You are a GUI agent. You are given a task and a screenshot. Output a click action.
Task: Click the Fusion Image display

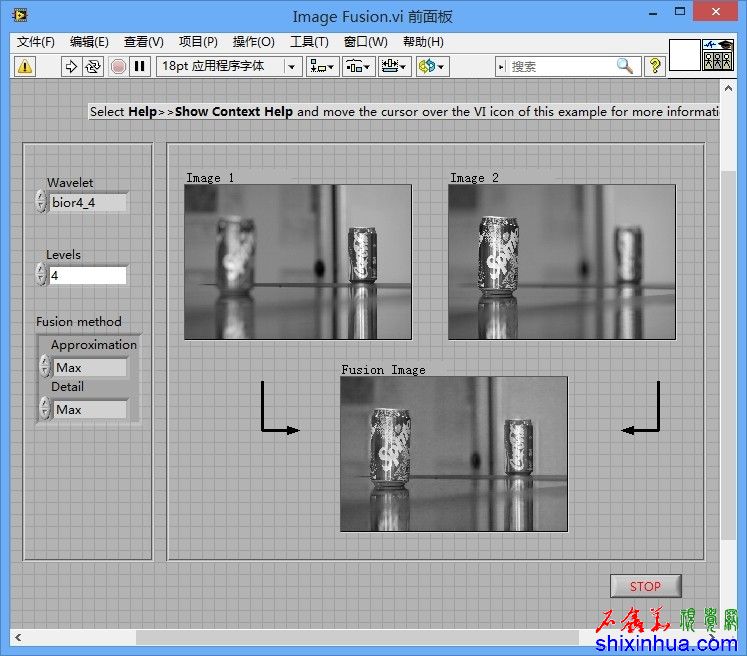pyautogui.click(x=454, y=454)
